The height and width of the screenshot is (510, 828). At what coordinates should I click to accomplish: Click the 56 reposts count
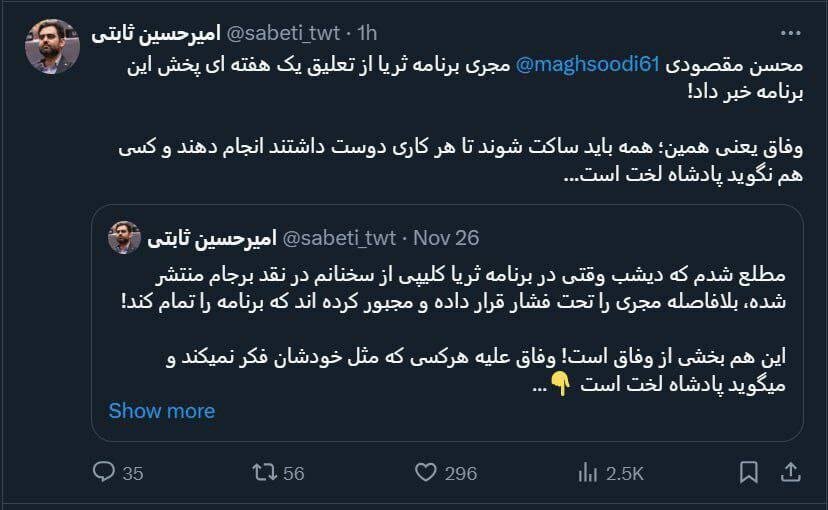(x=293, y=473)
